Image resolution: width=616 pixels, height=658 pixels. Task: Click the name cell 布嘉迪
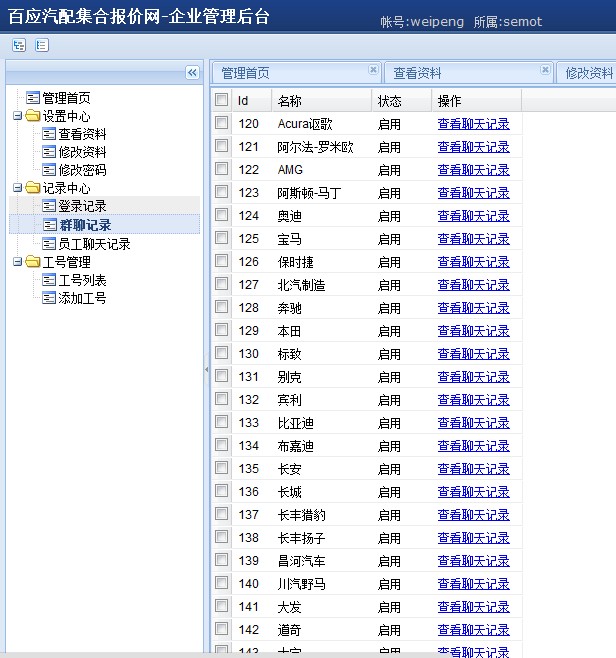pyautogui.click(x=295, y=446)
